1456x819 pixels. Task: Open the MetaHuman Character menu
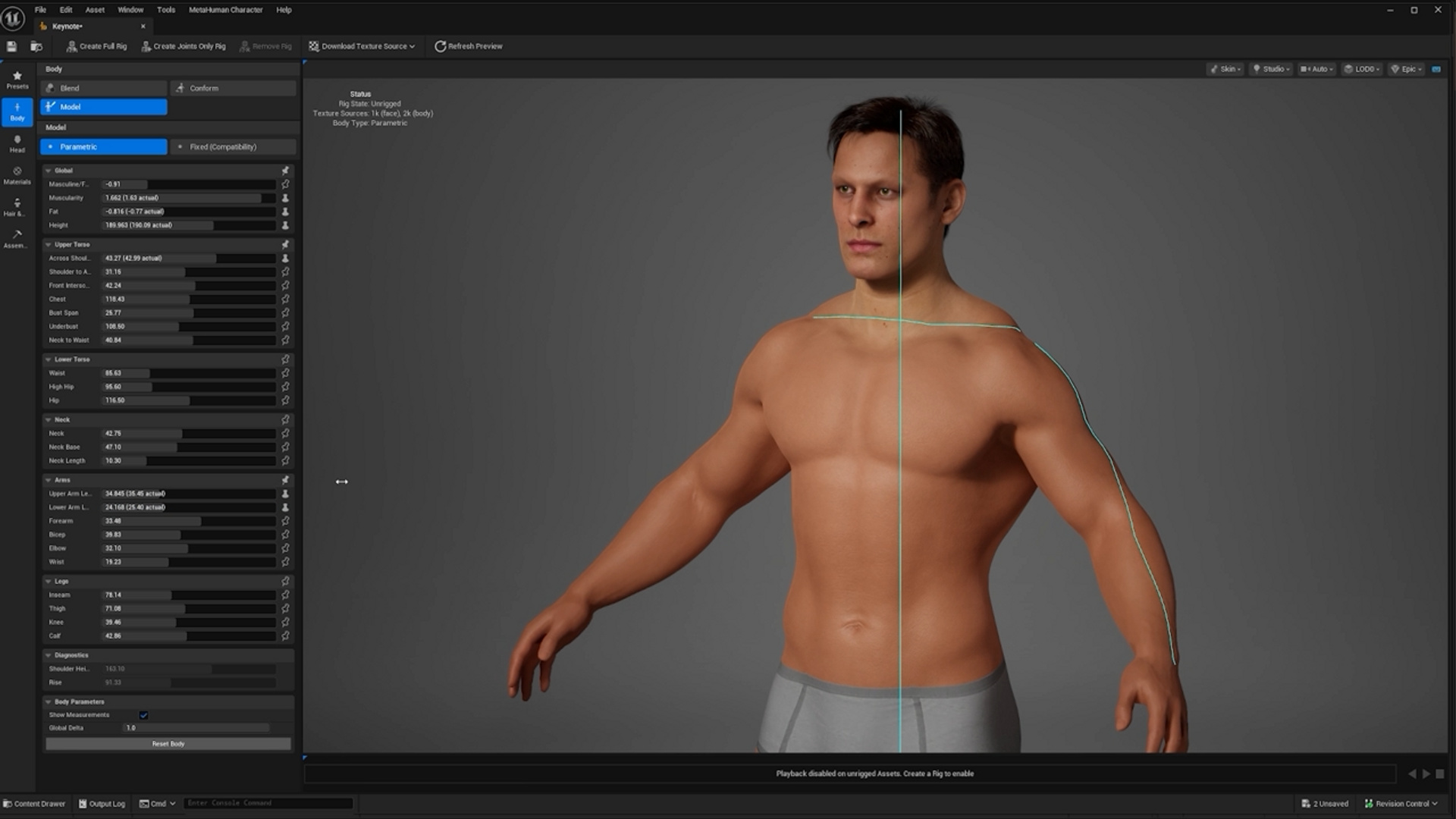click(x=224, y=10)
